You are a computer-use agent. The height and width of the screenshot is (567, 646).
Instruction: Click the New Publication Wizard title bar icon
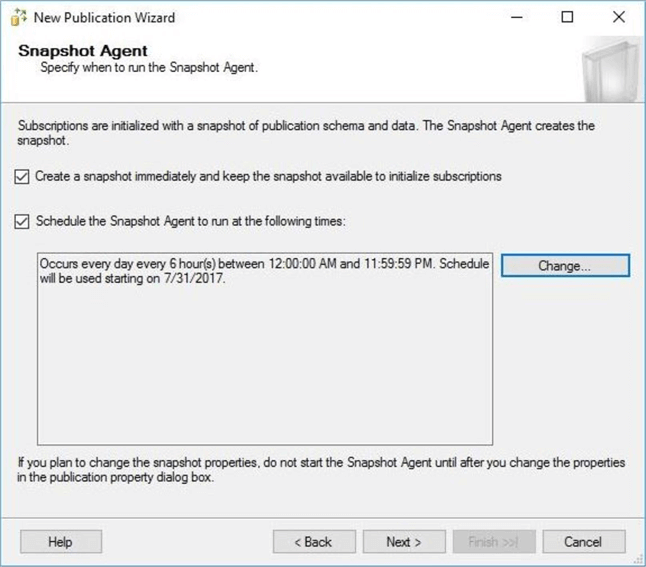coord(18,17)
